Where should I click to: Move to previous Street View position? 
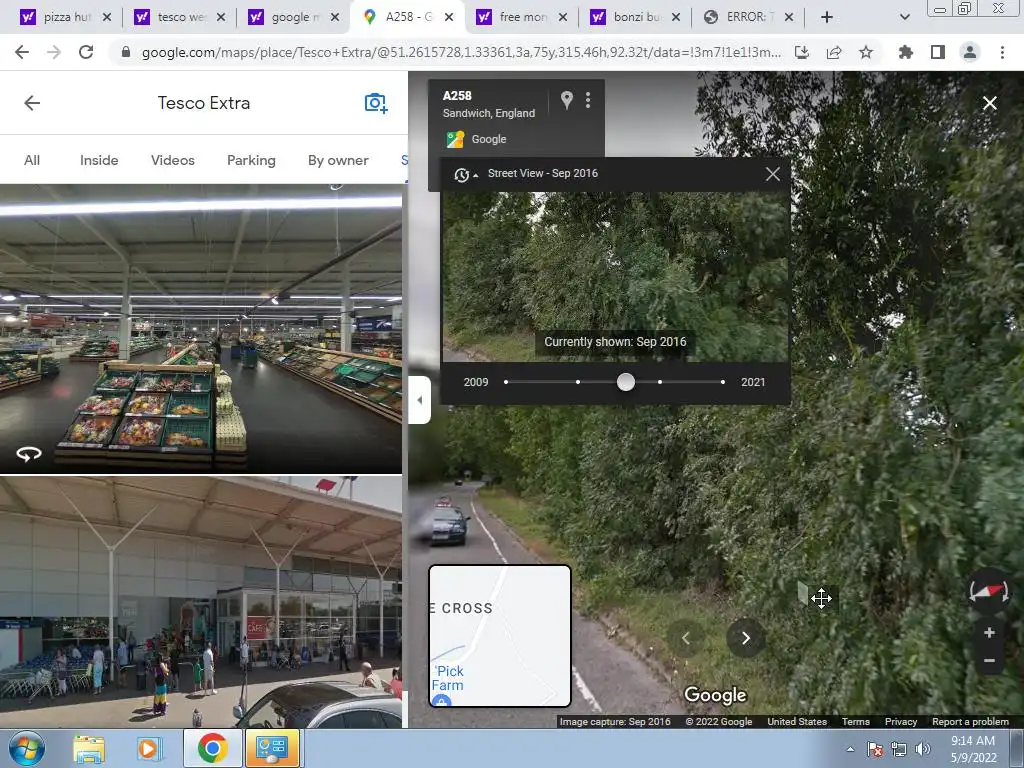[686, 638]
